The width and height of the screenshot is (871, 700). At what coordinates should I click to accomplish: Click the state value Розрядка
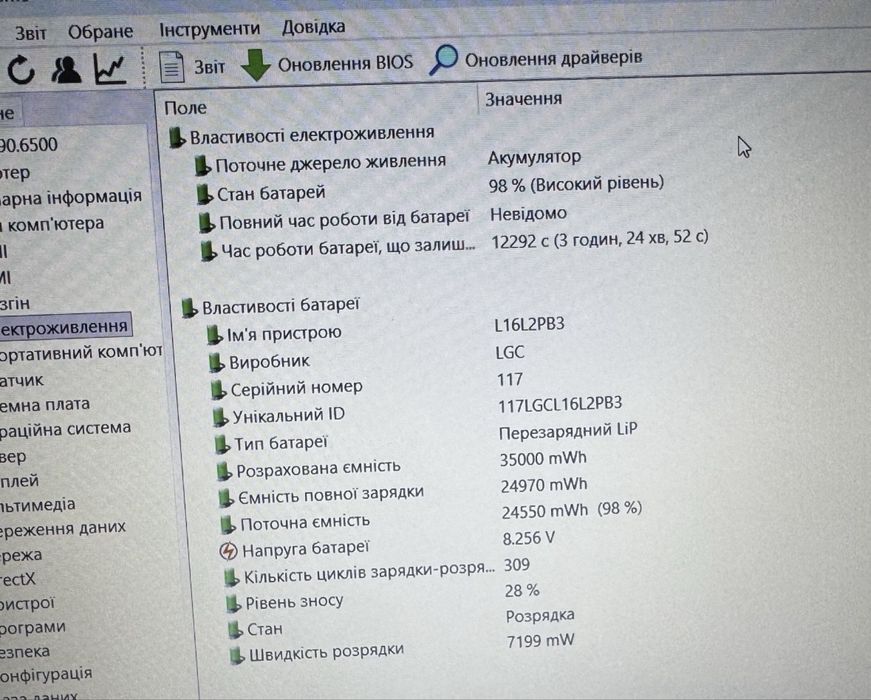coord(540,616)
